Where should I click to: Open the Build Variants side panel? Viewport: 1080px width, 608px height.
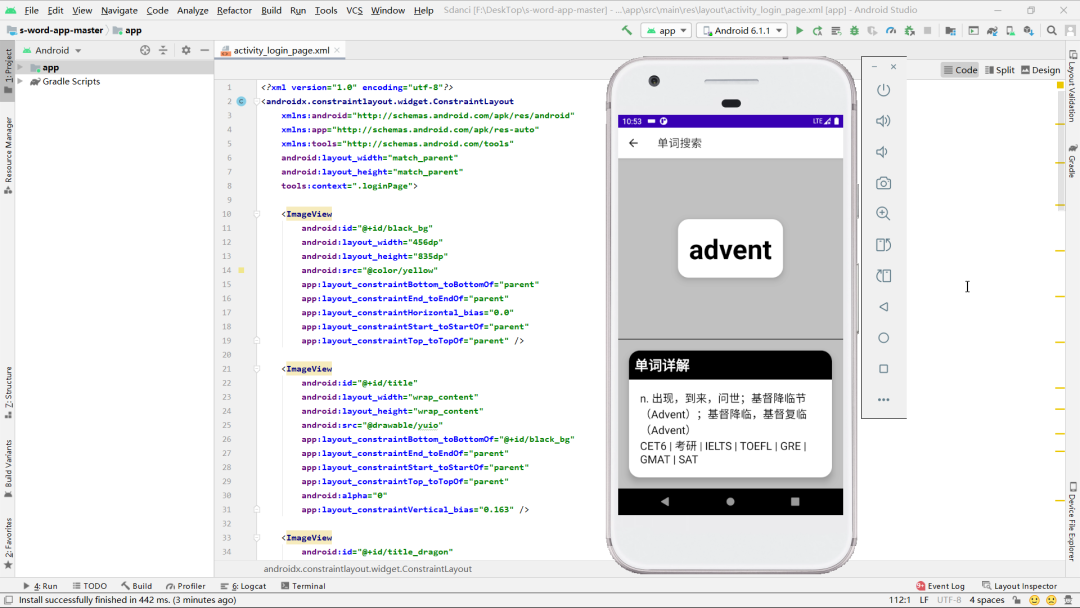8,468
